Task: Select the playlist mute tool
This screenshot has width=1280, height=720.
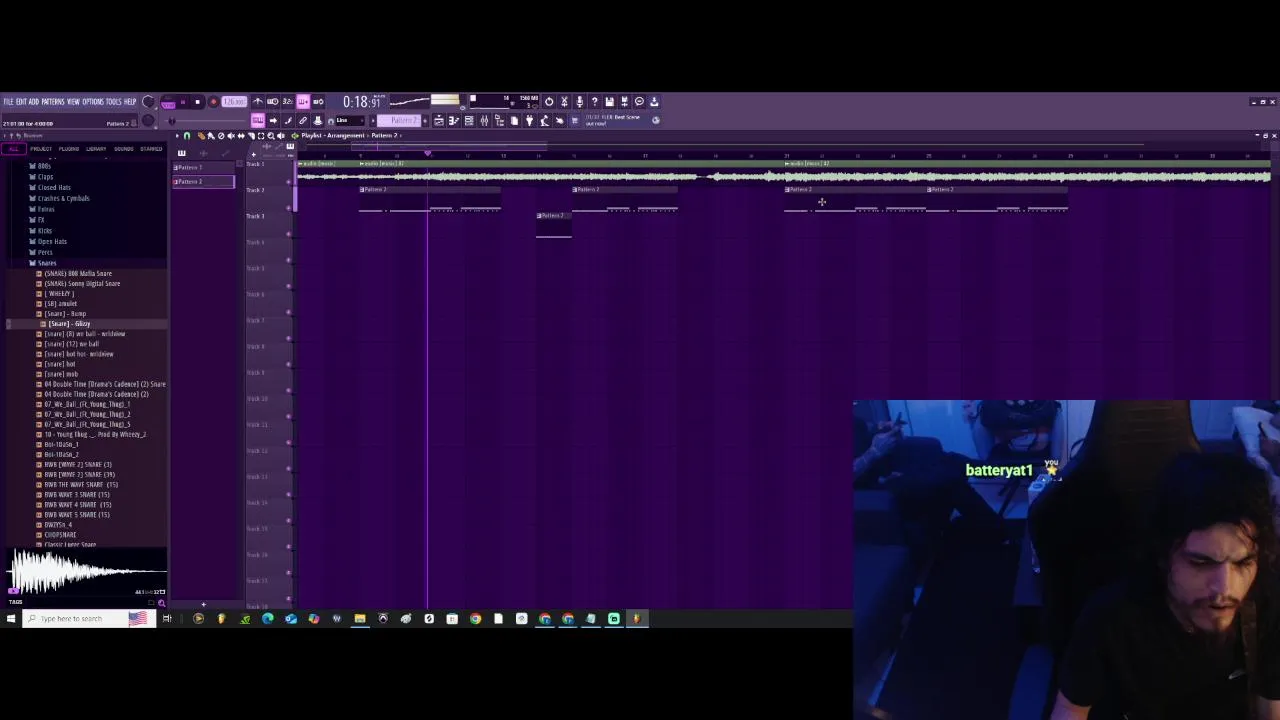Action: pyautogui.click(x=231, y=136)
